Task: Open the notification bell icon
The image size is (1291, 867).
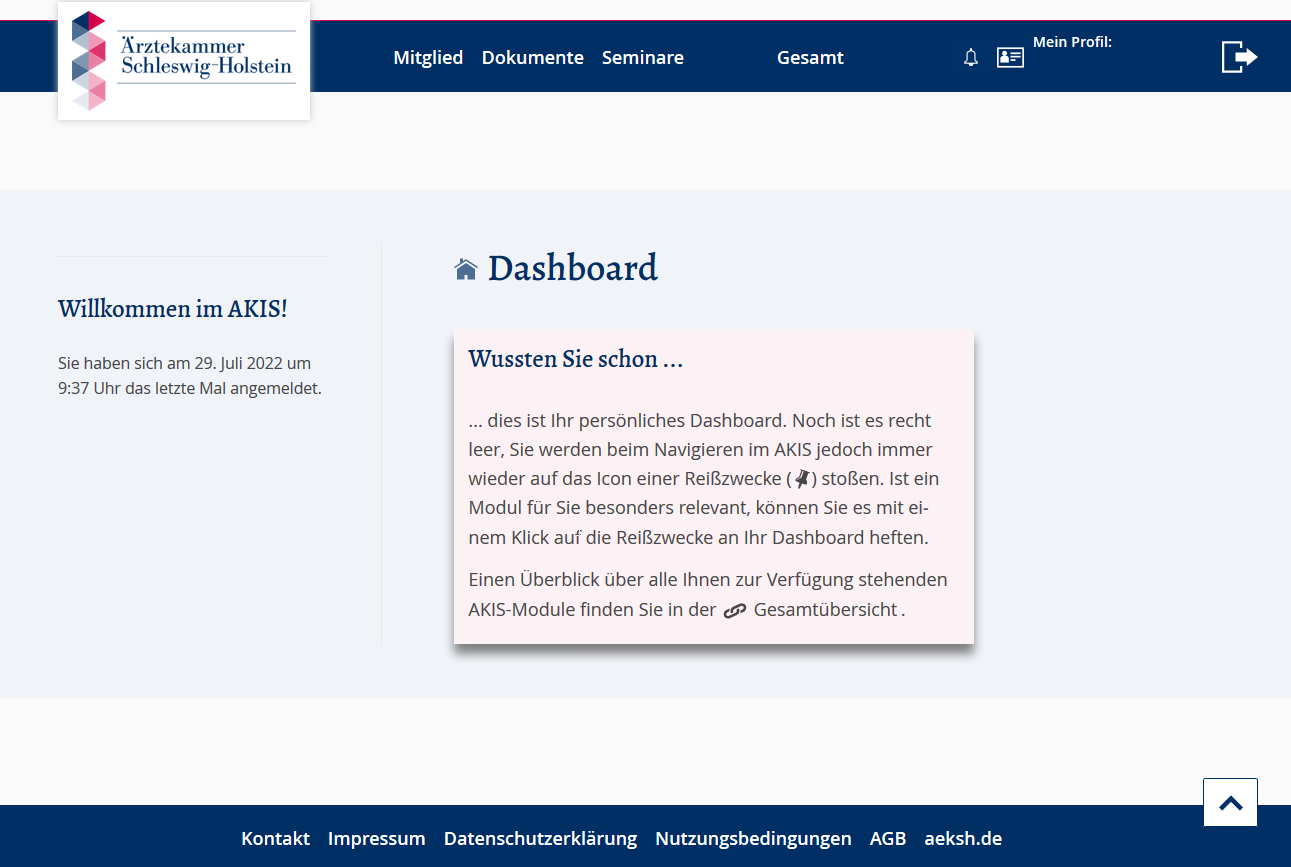Action: pos(970,57)
